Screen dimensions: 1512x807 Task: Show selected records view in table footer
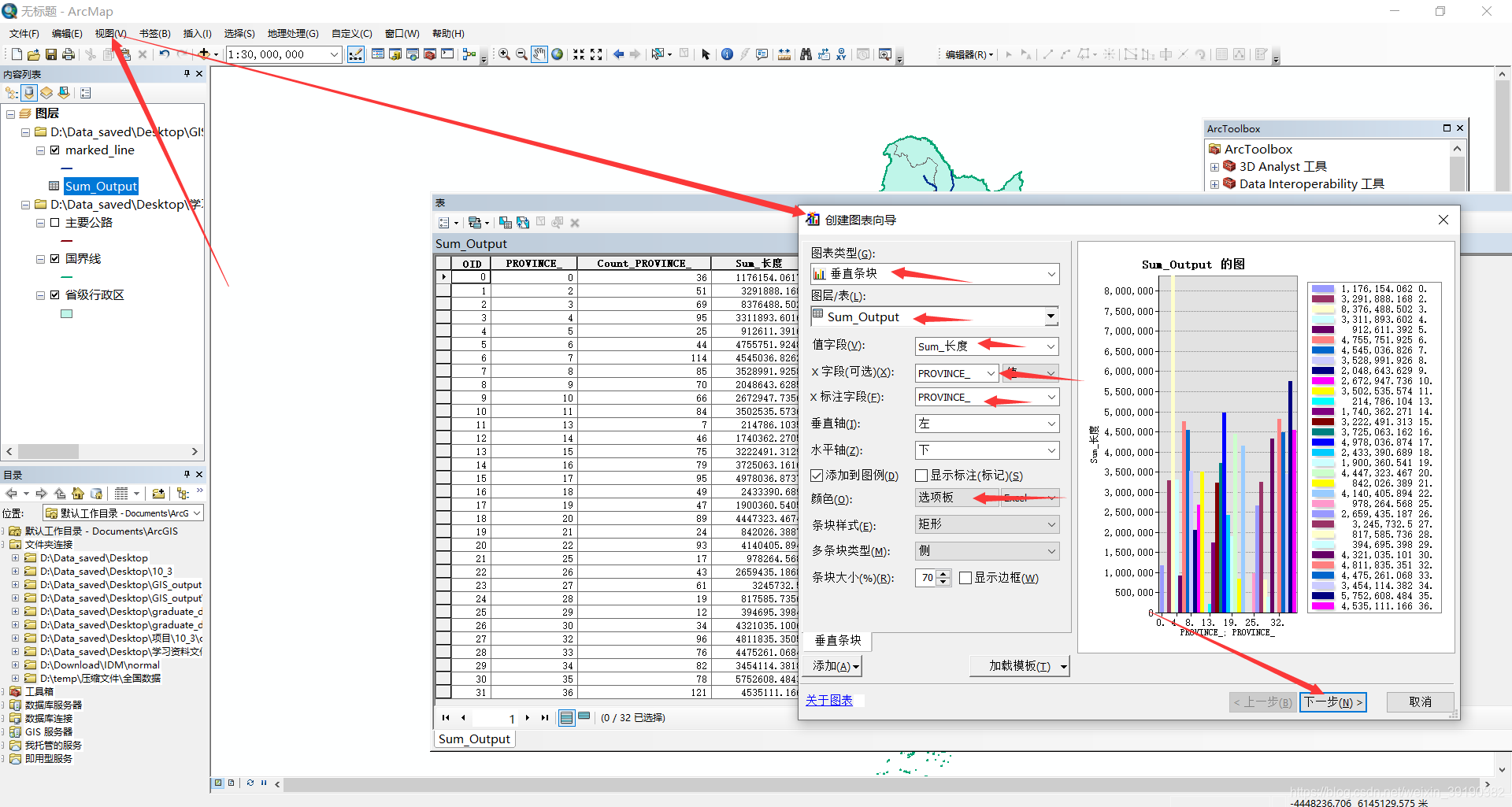(584, 717)
